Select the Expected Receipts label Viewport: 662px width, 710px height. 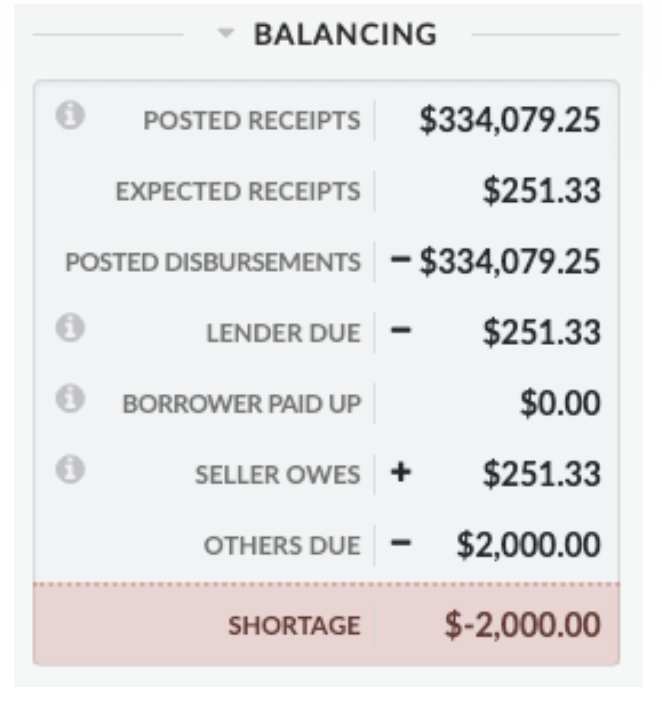click(237, 191)
